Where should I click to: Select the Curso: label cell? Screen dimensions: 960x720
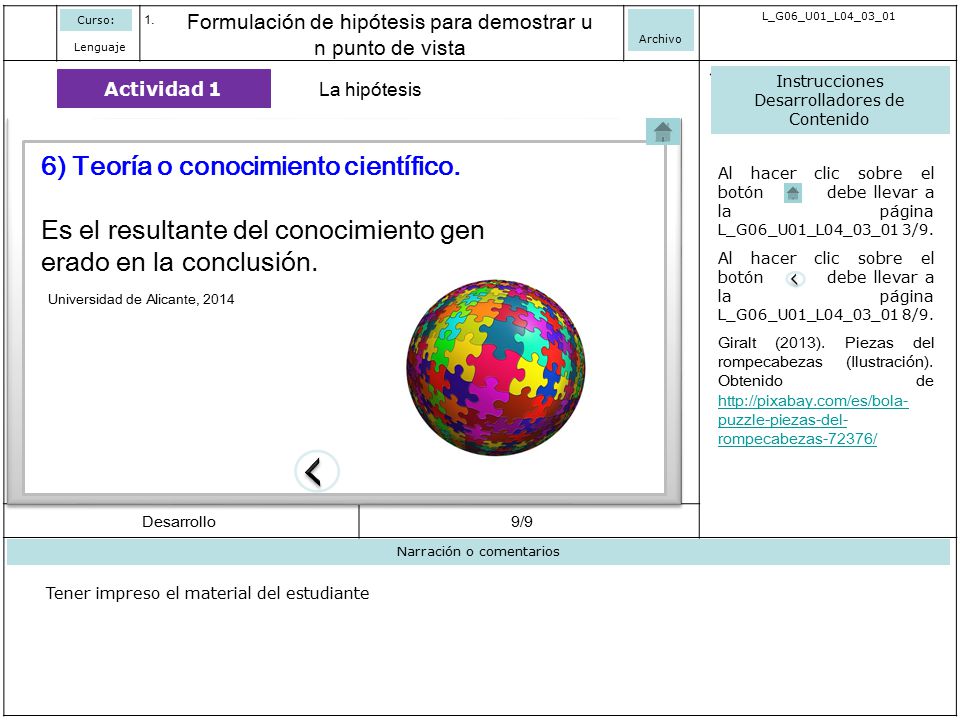(96, 20)
